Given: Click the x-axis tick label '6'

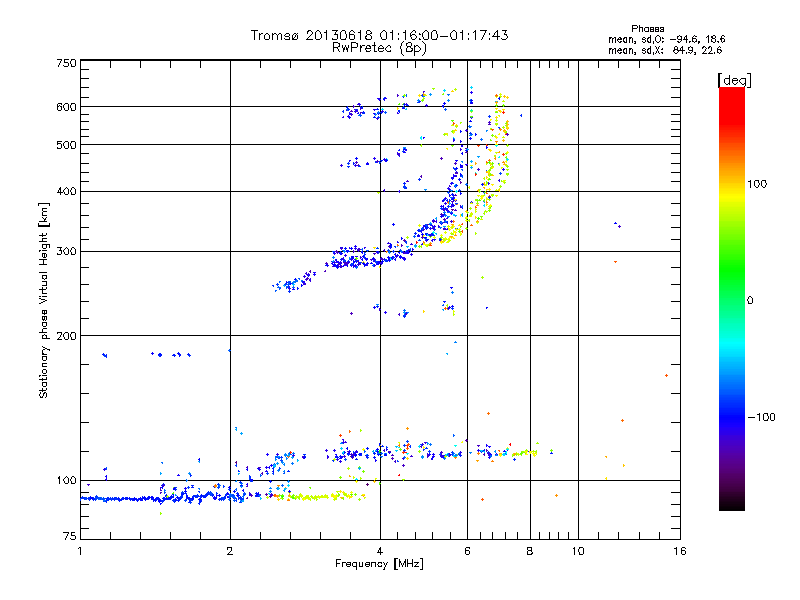Looking at the screenshot, I should click(467, 551).
